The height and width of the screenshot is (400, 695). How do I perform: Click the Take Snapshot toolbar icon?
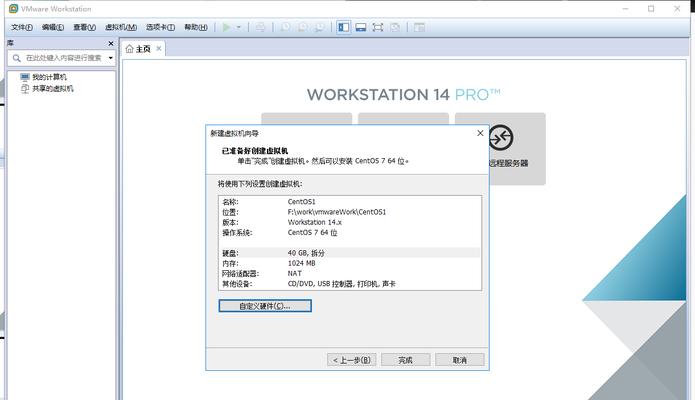(x=285, y=27)
